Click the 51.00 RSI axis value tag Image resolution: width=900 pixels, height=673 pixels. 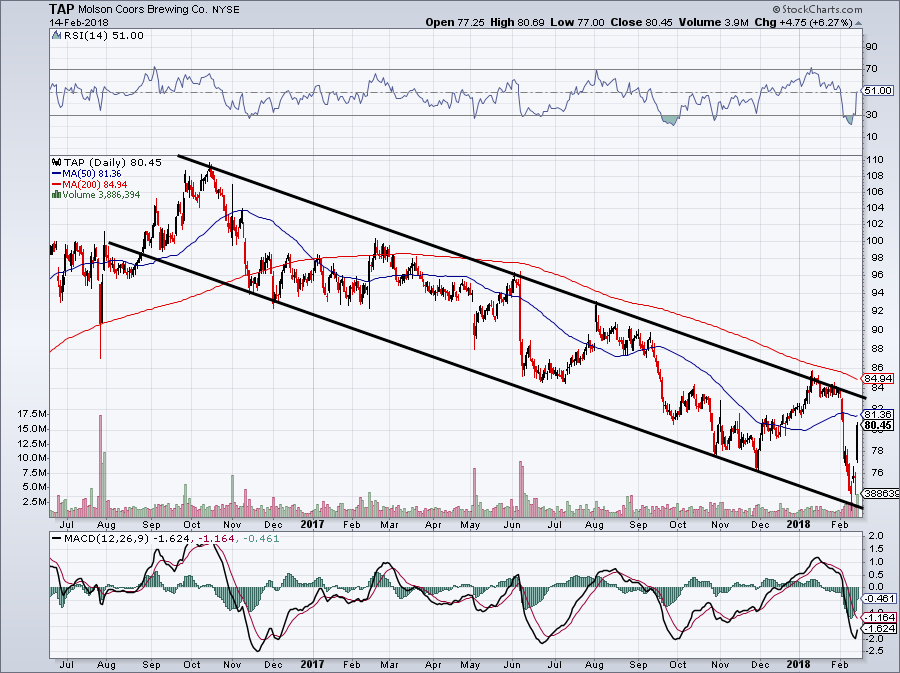878,91
